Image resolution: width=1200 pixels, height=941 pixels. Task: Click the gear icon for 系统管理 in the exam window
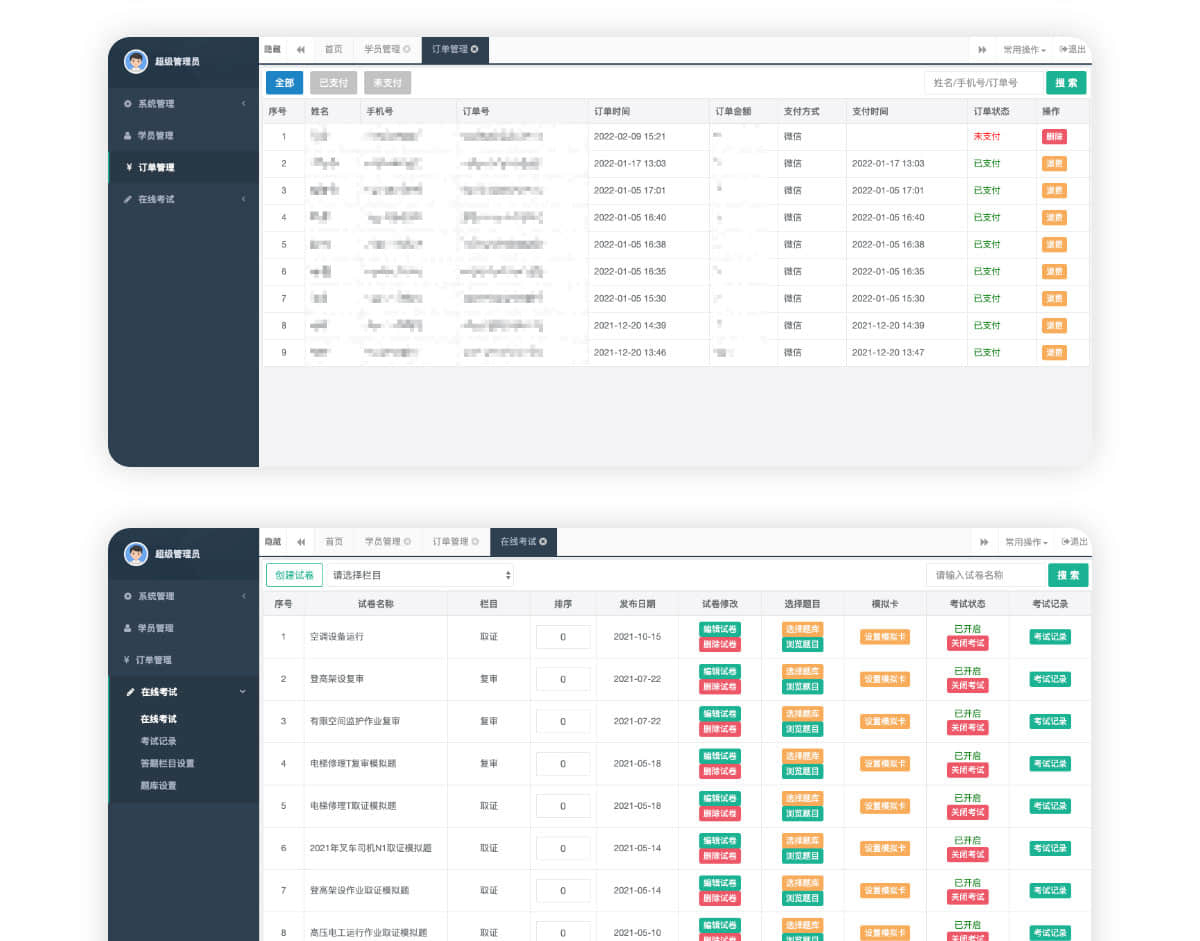coord(128,596)
